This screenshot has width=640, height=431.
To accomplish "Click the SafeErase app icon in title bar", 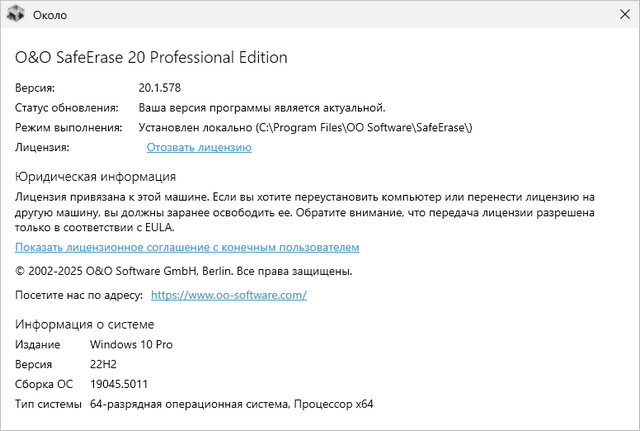I will click(x=15, y=15).
